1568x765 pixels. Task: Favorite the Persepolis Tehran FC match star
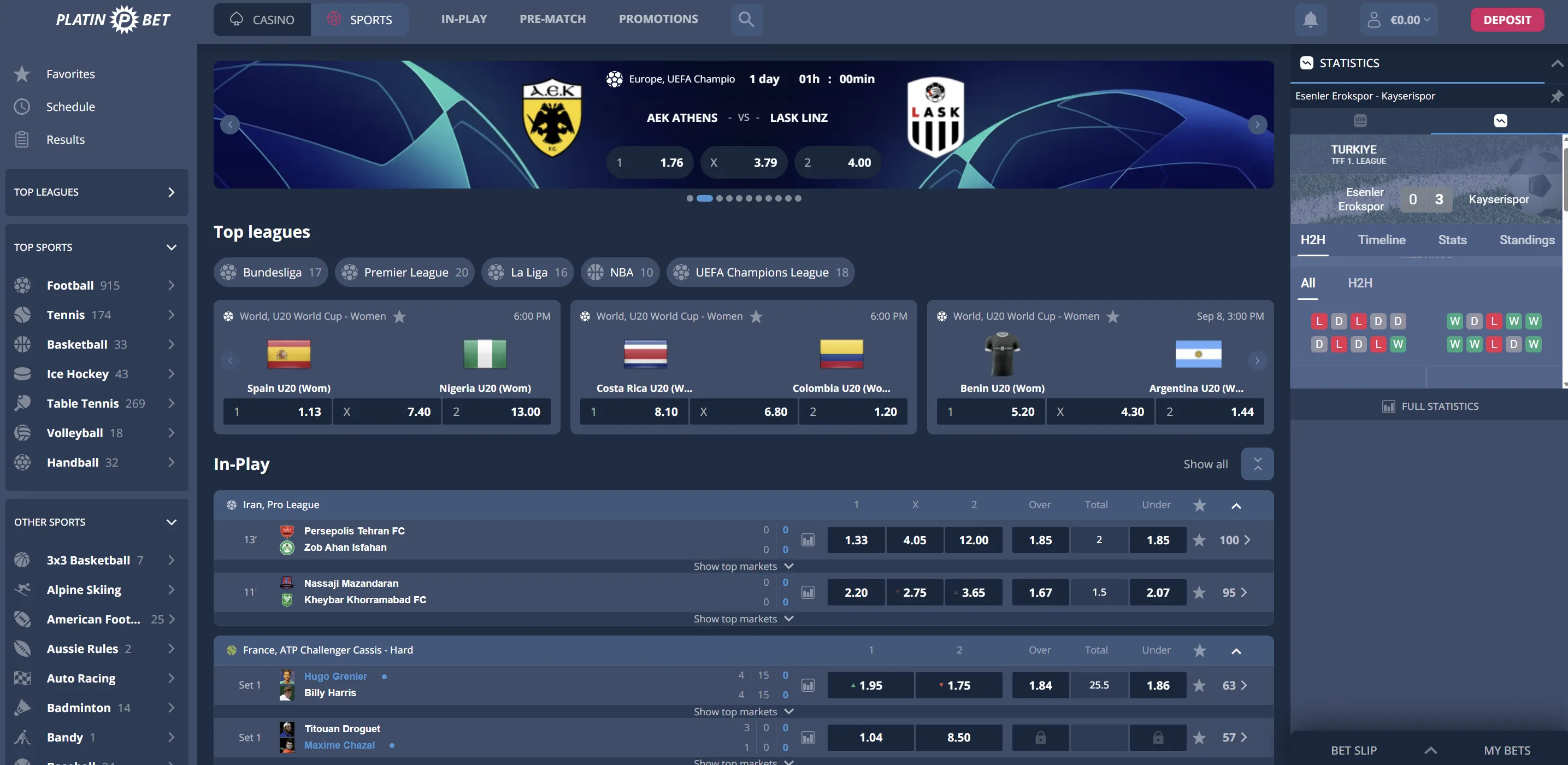1199,540
